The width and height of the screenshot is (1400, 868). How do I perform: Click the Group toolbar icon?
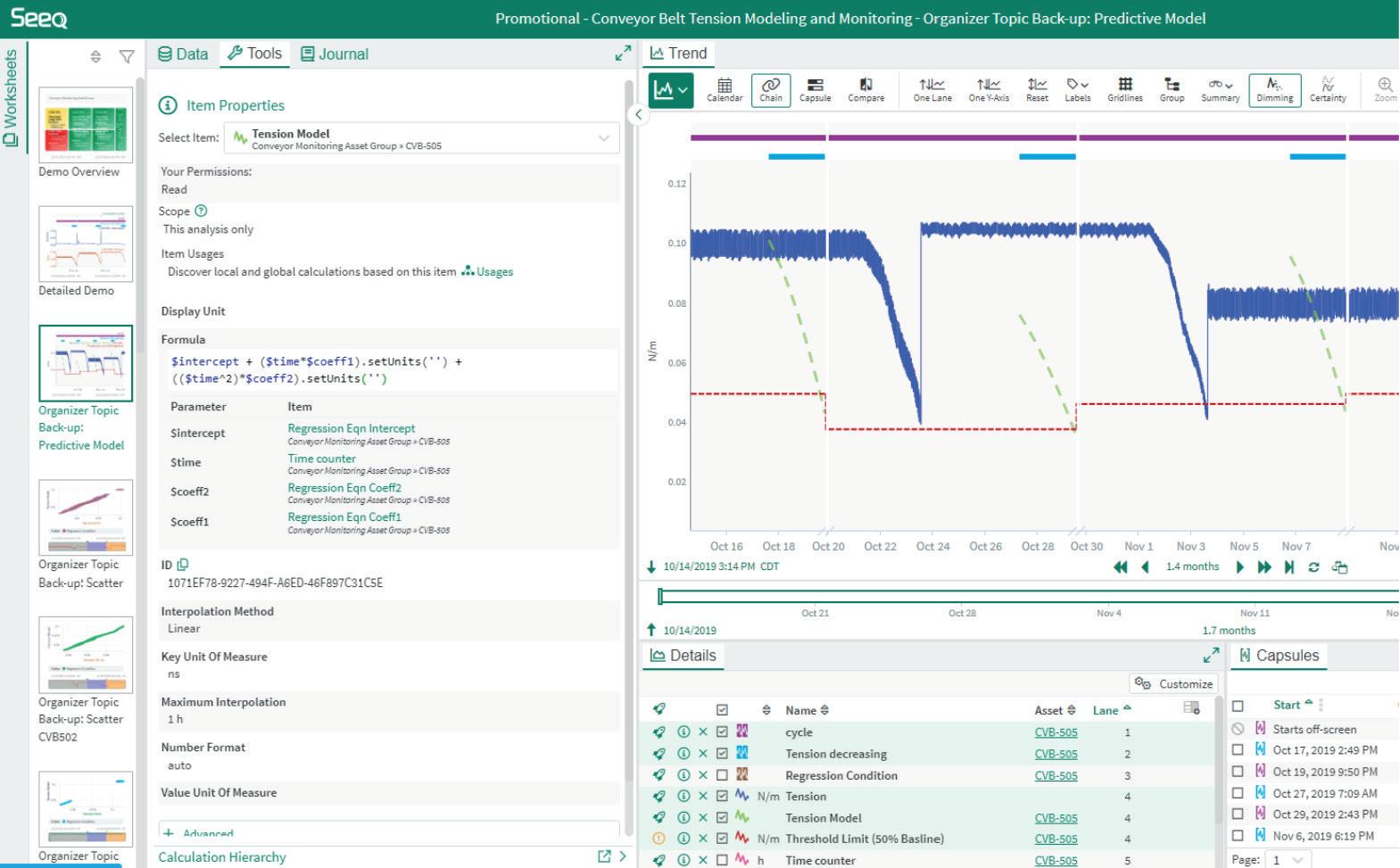pos(1172,89)
